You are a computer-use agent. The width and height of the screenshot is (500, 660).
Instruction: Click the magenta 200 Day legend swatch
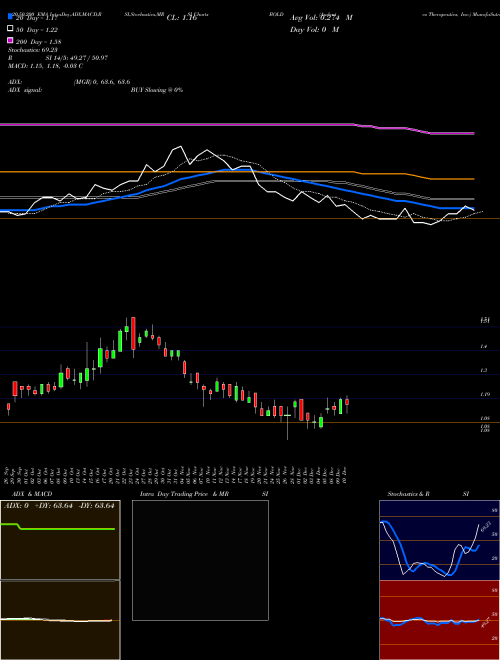[10, 40]
